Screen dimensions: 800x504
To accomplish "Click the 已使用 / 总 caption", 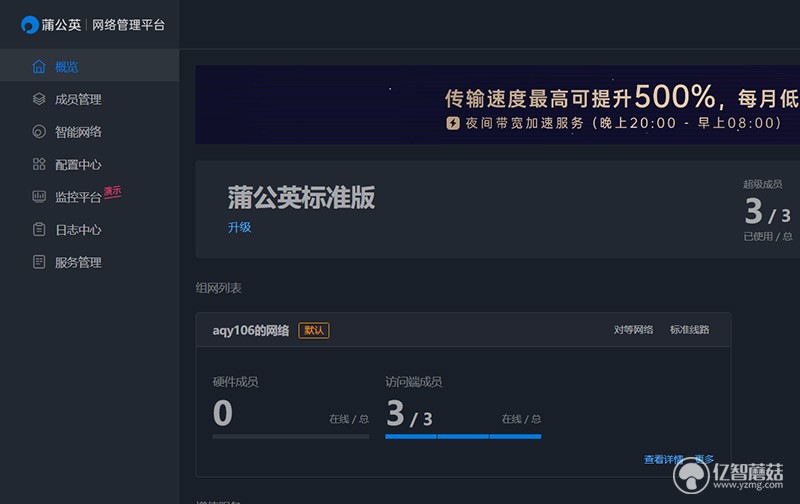I will pyautogui.click(x=768, y=236).
